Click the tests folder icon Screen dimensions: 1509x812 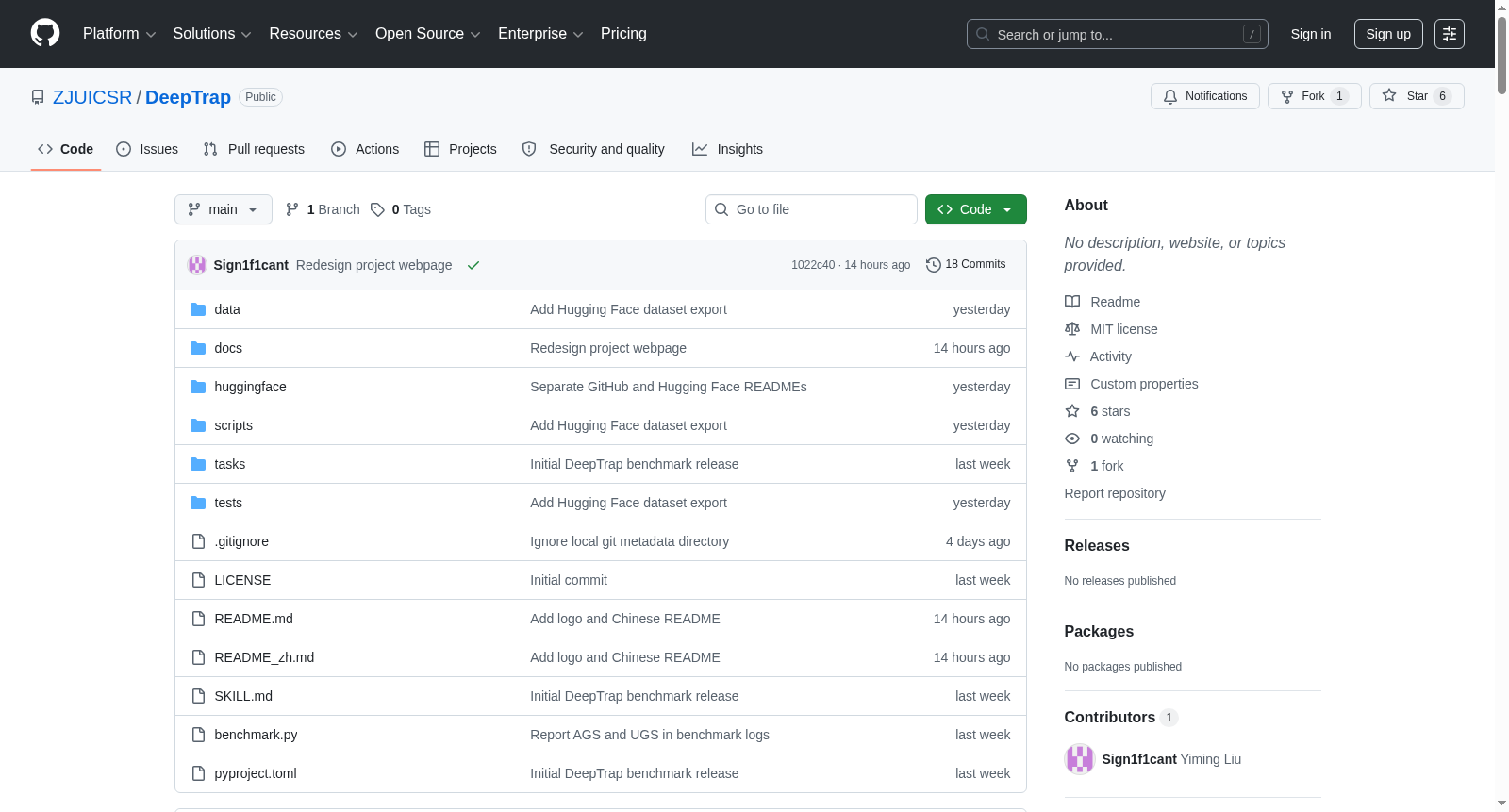(x=198, y=503)
